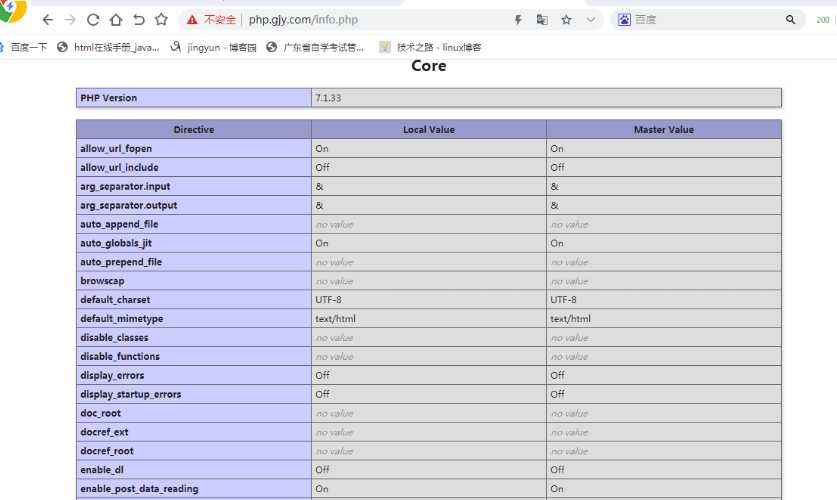Click the Local Value column header
This screenshot has width=837, height=500.
click(429, 130)
